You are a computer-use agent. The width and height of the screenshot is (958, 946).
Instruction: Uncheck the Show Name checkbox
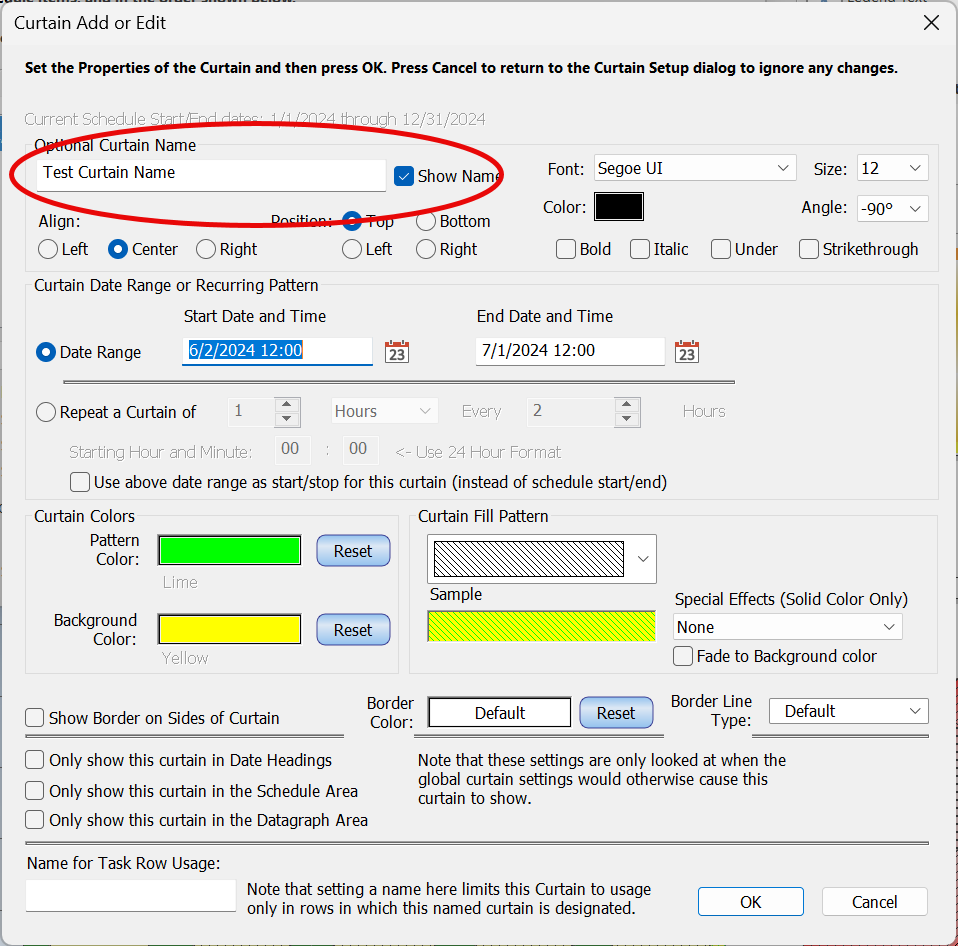pos(403,175)
